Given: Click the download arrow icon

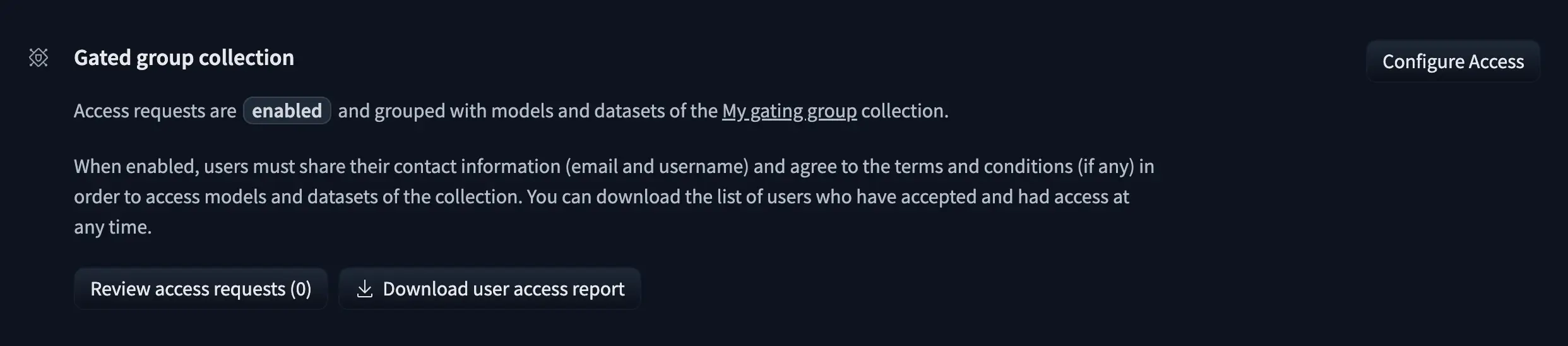Looking at the screenshot, I should click(364, 289).
